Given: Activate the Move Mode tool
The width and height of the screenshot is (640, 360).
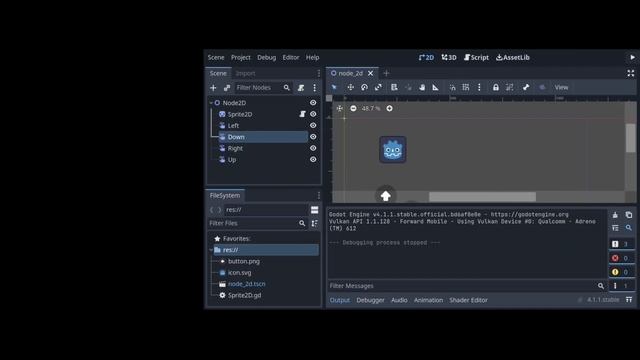Looking at the screenshot, I should coord(350,87).
